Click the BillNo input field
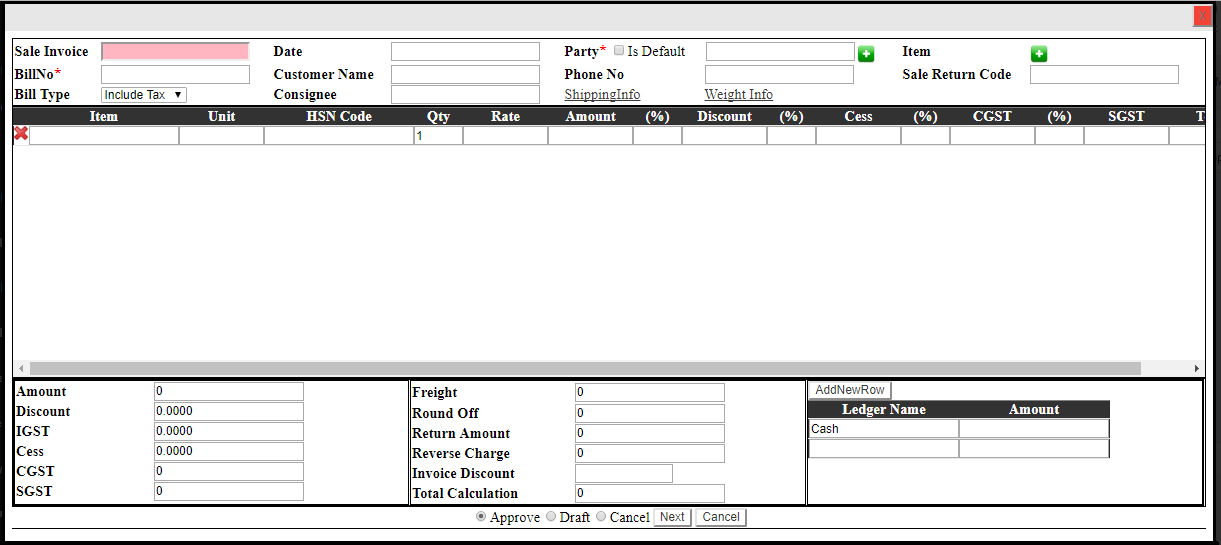Viewport: 1221px width, 545px height. click(175, 75)
